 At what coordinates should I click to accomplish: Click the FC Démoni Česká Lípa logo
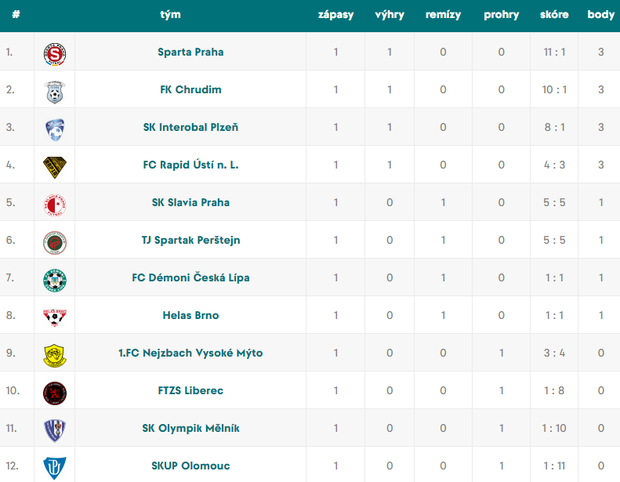pos(55,280)
